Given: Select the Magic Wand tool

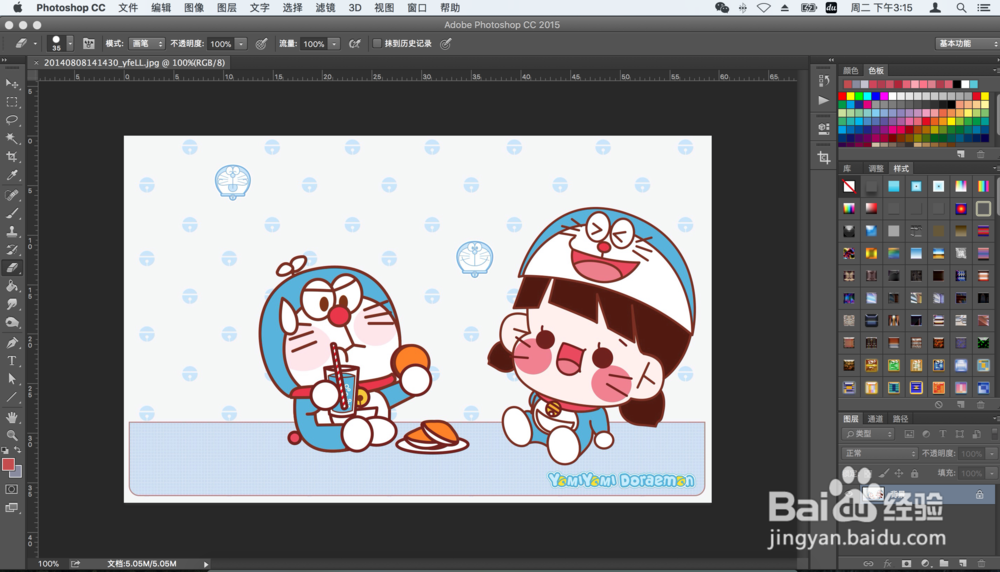Looking at the screenshot, I should 12,138.
